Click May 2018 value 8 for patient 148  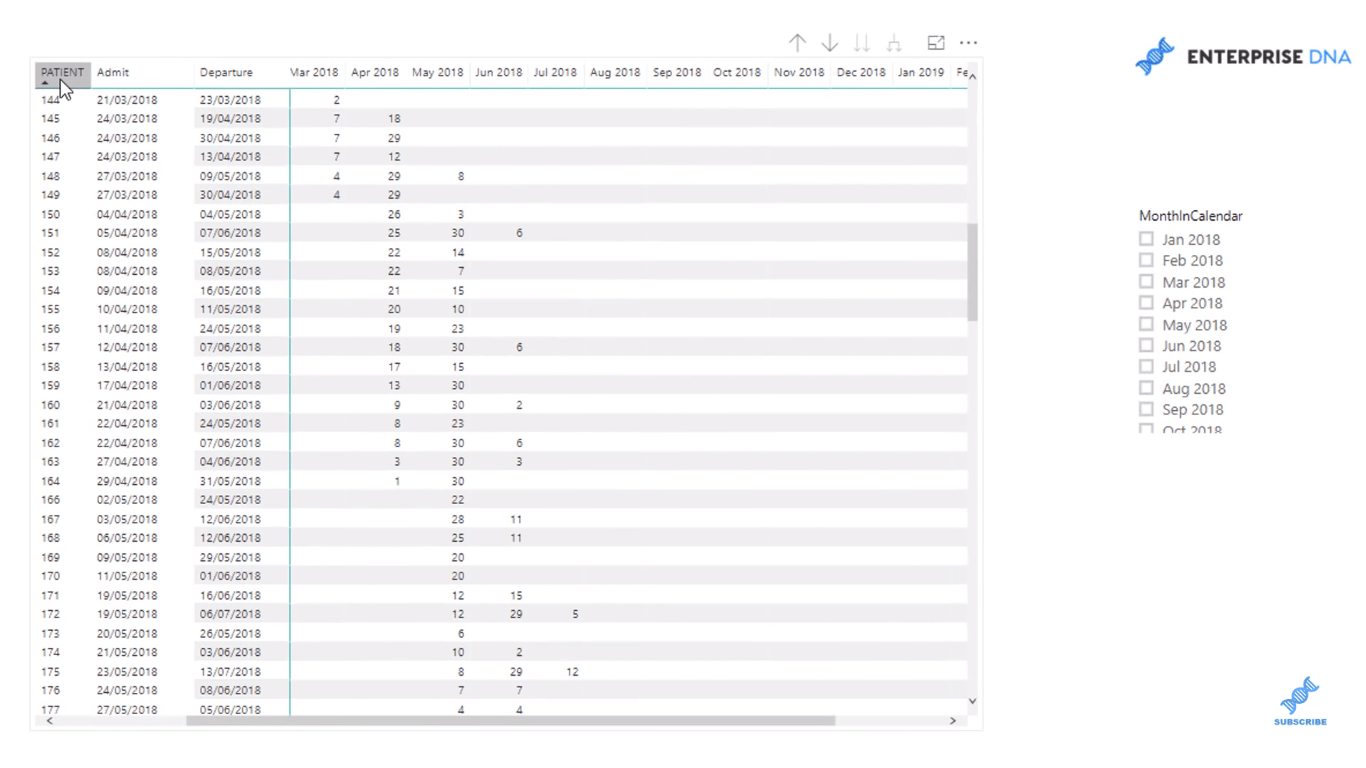461,176
